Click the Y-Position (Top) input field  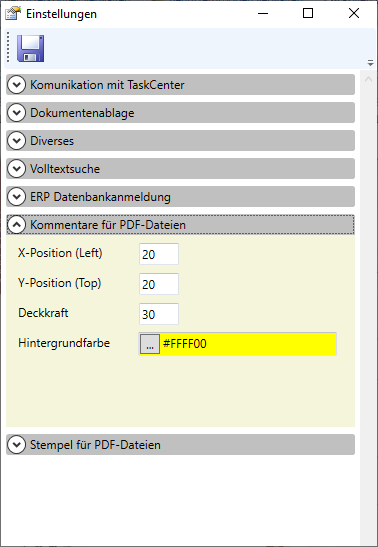(x=159, y=284)
